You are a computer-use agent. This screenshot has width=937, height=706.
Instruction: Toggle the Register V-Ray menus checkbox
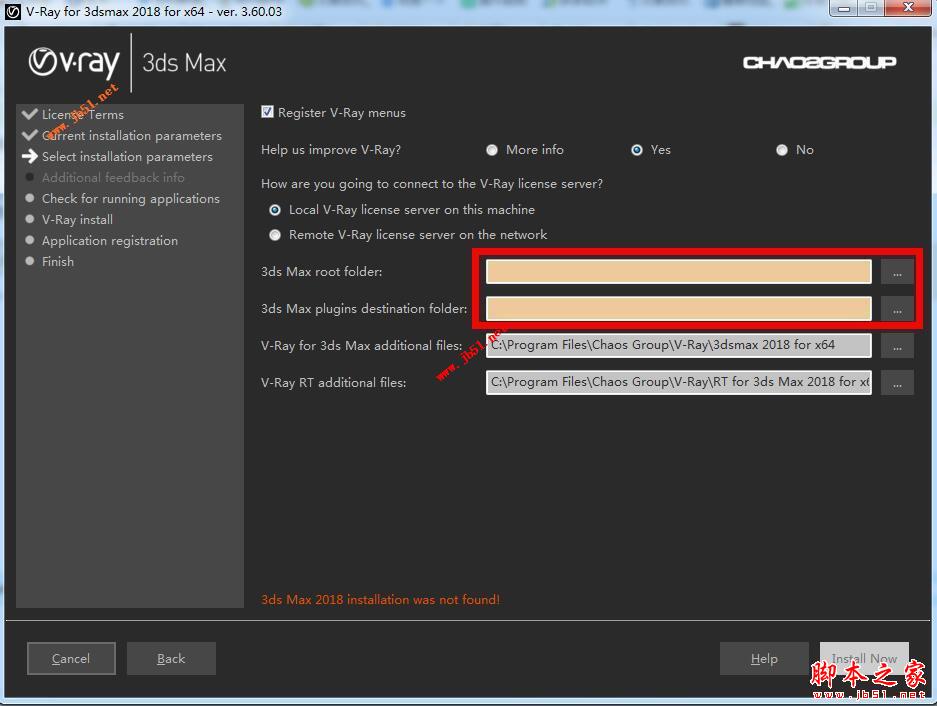[x=267, y=112]
